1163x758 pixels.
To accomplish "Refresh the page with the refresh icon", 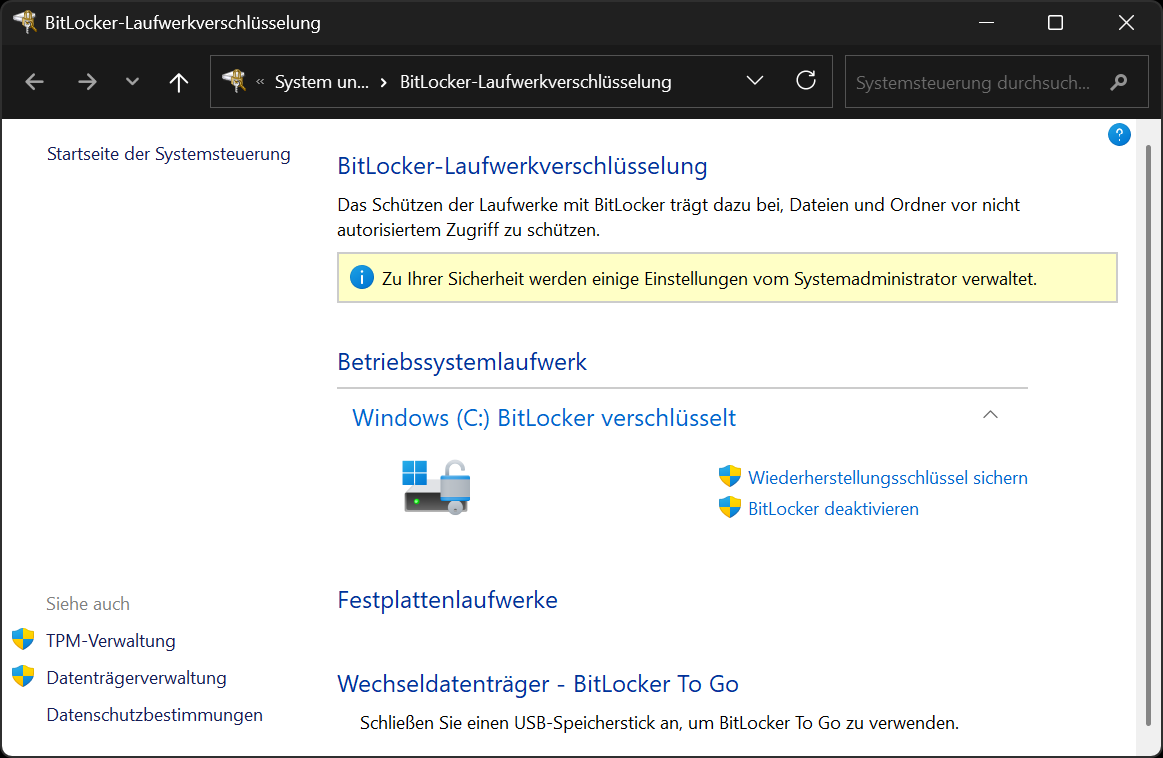I will (x=806, y=81).
